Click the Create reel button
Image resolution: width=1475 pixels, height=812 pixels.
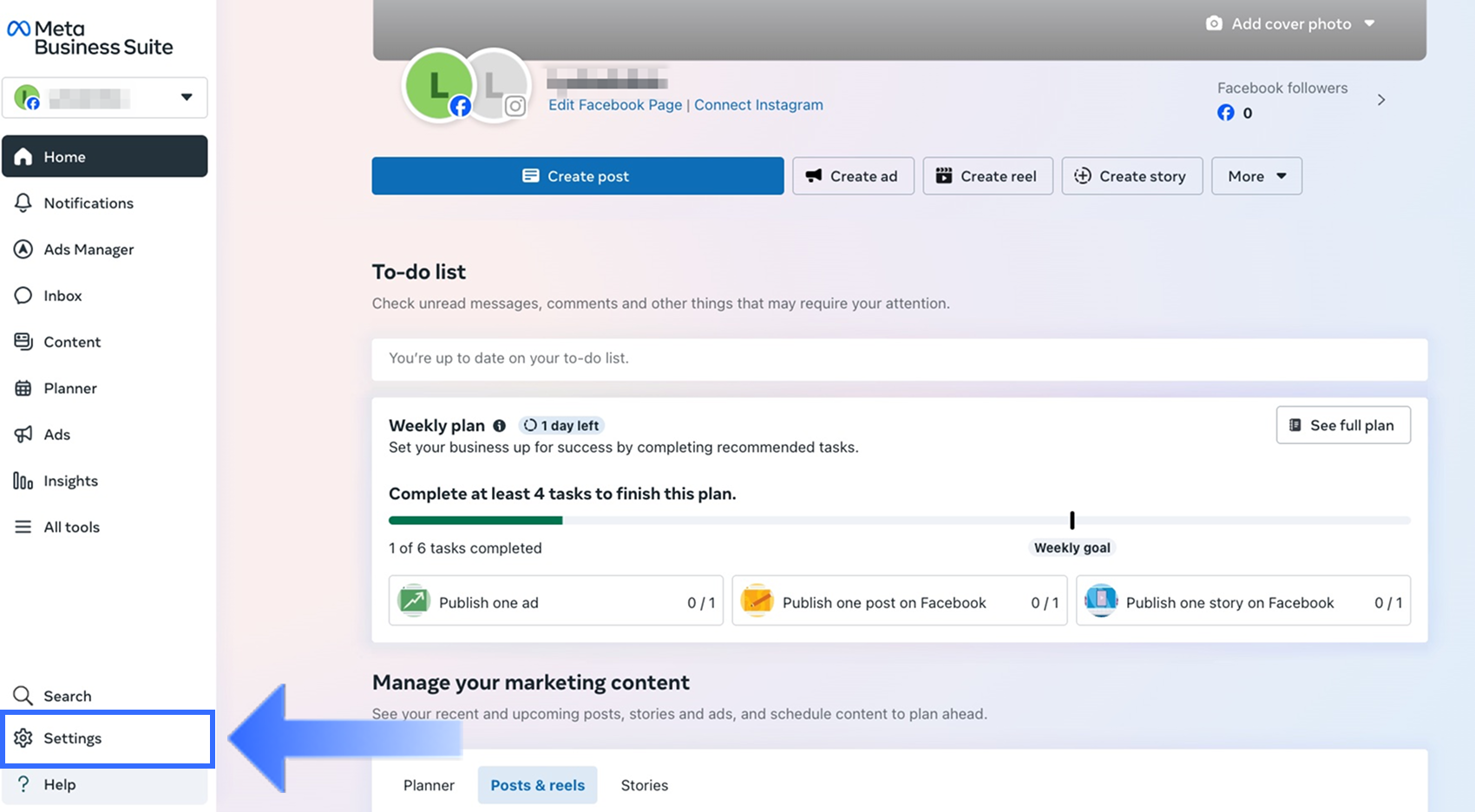pyautogui.click(x=987, y=176)
